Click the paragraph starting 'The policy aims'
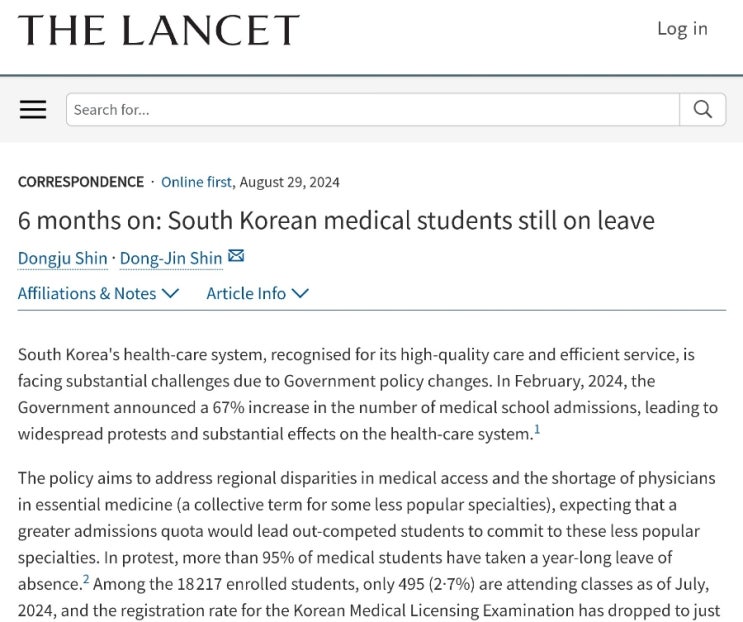Image resolution: width=743 pixels, height=622 pixels. coord(368,545)
